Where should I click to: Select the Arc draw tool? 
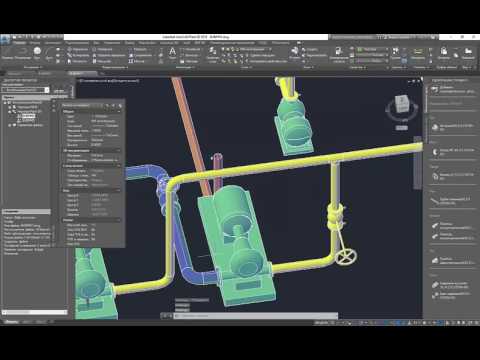coord(49,53)
